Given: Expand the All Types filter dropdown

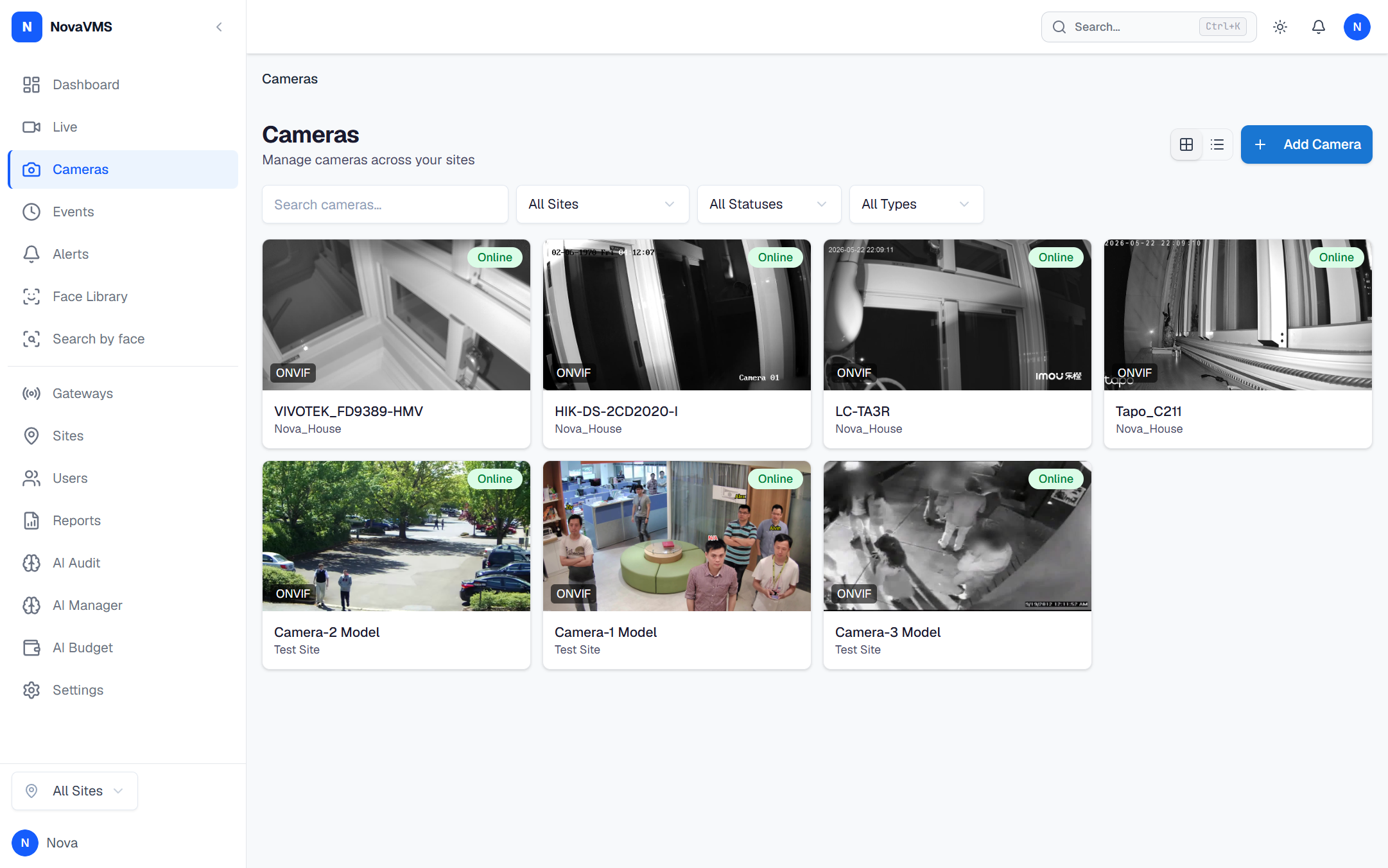Looking at the screenshot, I should pyautogui.click(x=916, y=204).
